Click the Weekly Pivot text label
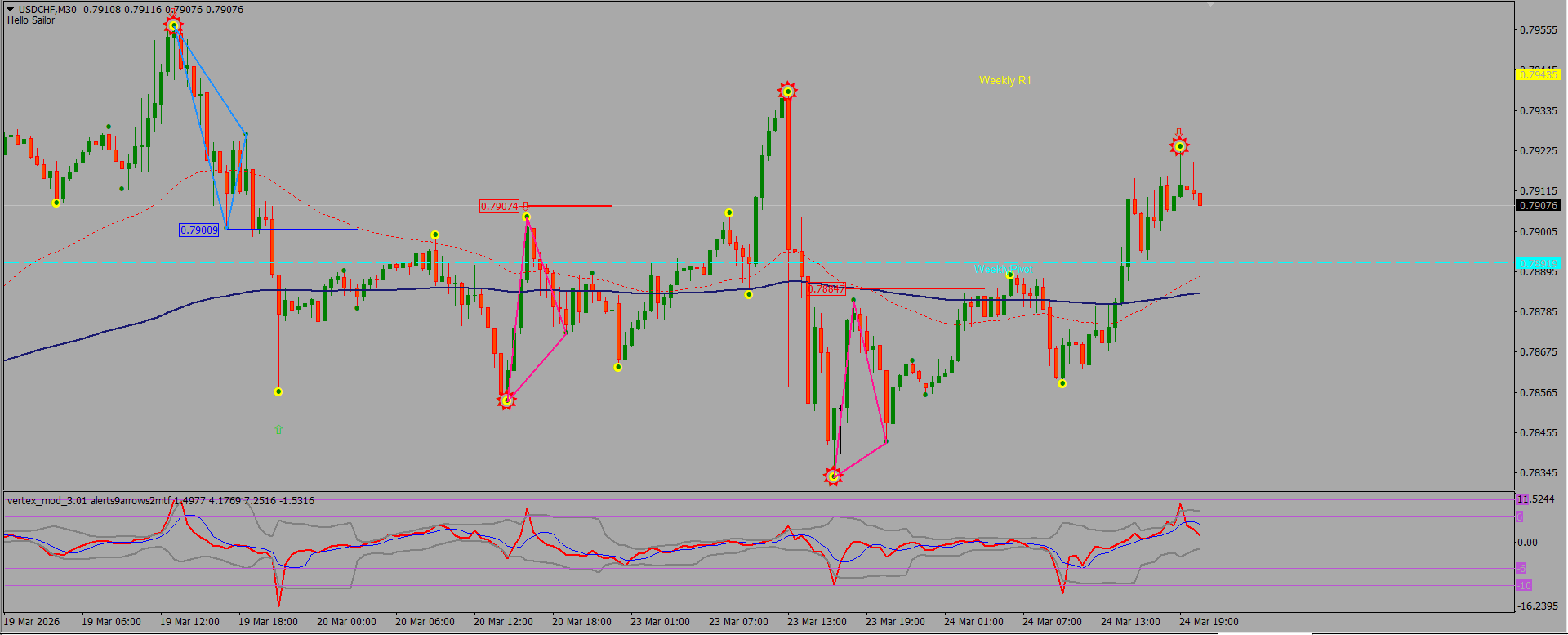This screenshot has height=635, width=1568. tap(1003, 269)
